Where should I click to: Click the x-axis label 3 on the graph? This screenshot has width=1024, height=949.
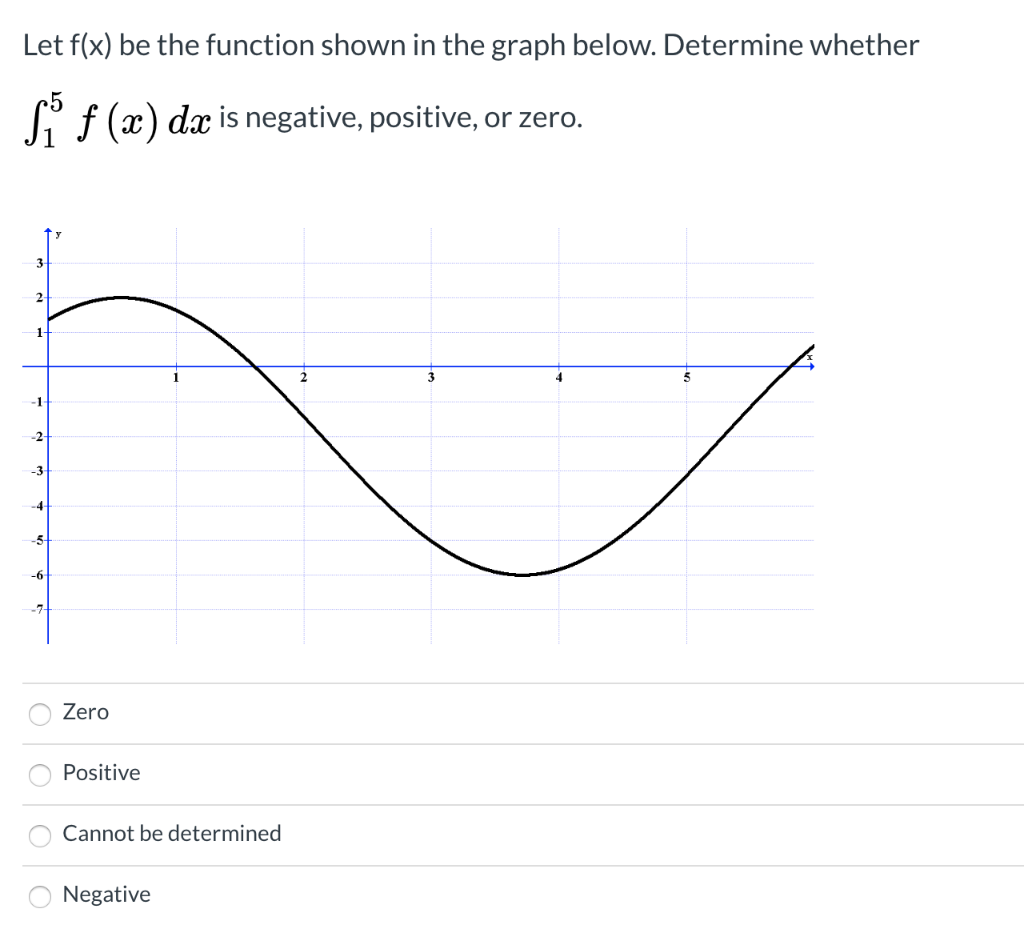[x=430, y=378]
